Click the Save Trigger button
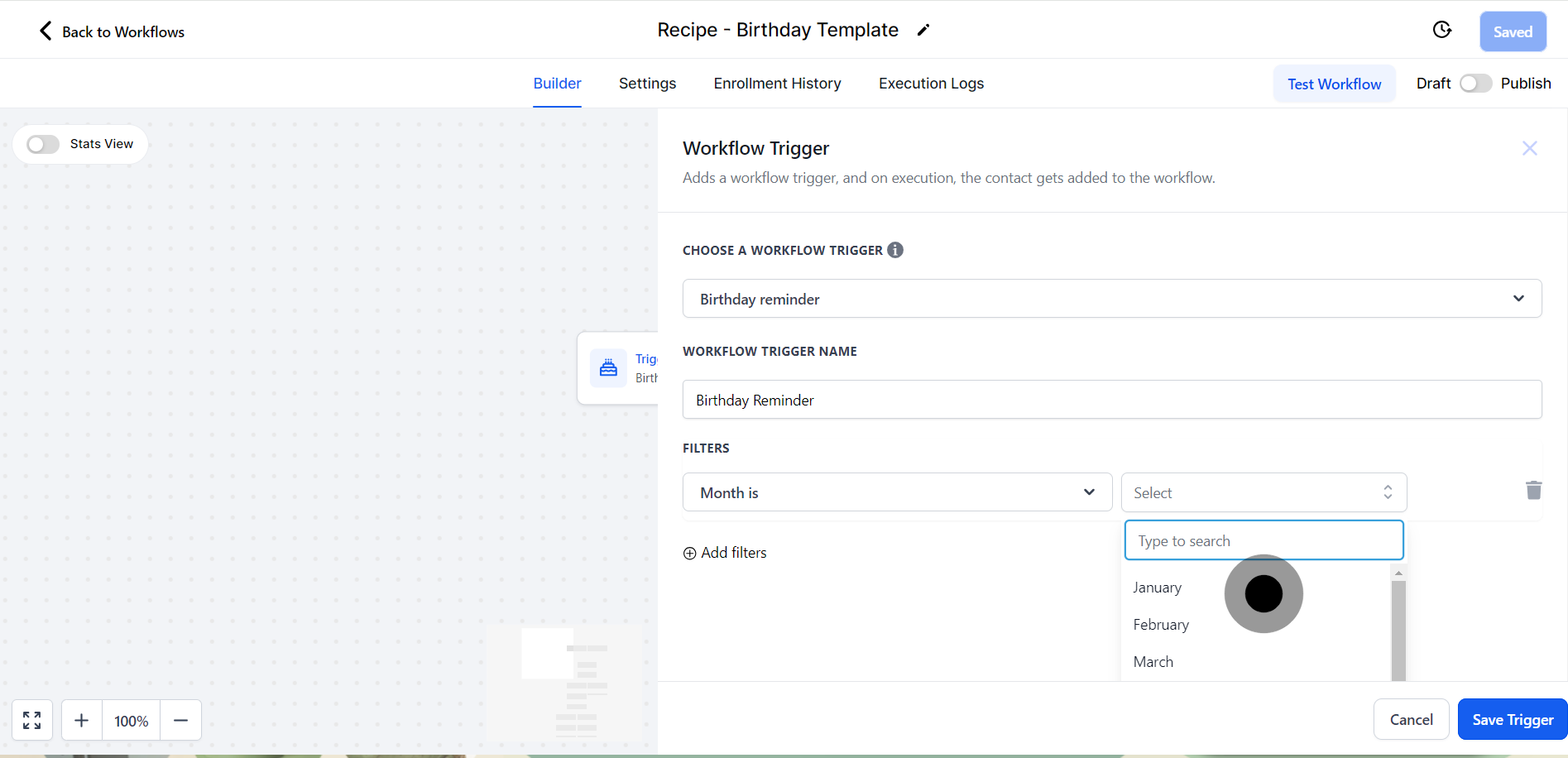 [1512, 720]
